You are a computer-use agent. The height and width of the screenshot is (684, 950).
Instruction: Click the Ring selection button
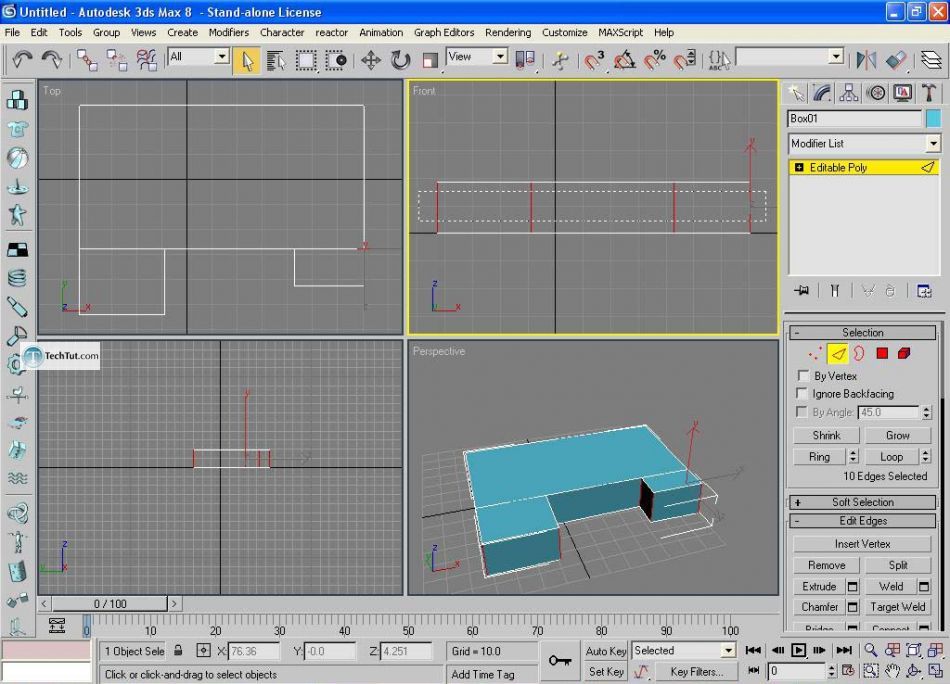(819, 456)
